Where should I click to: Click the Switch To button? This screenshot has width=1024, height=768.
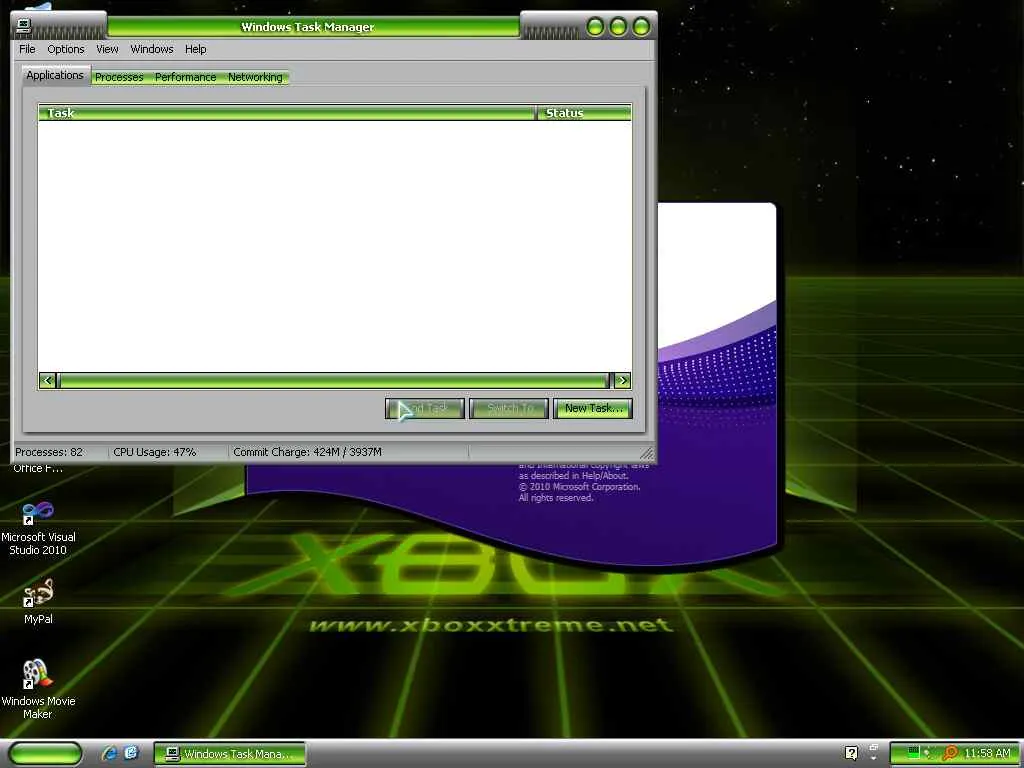coord(509,408)
